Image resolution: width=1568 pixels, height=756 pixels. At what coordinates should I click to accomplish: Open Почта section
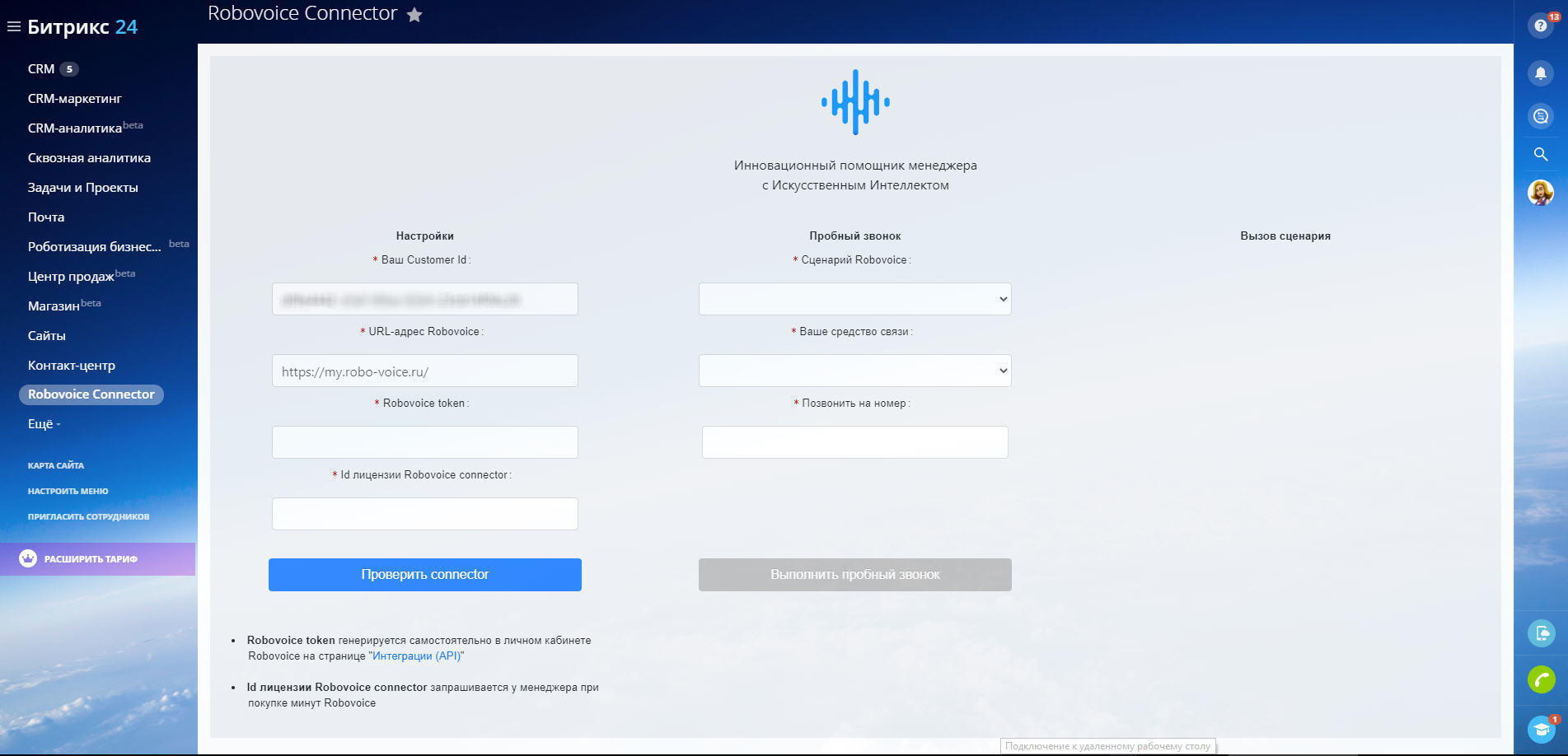pos(46,217)
